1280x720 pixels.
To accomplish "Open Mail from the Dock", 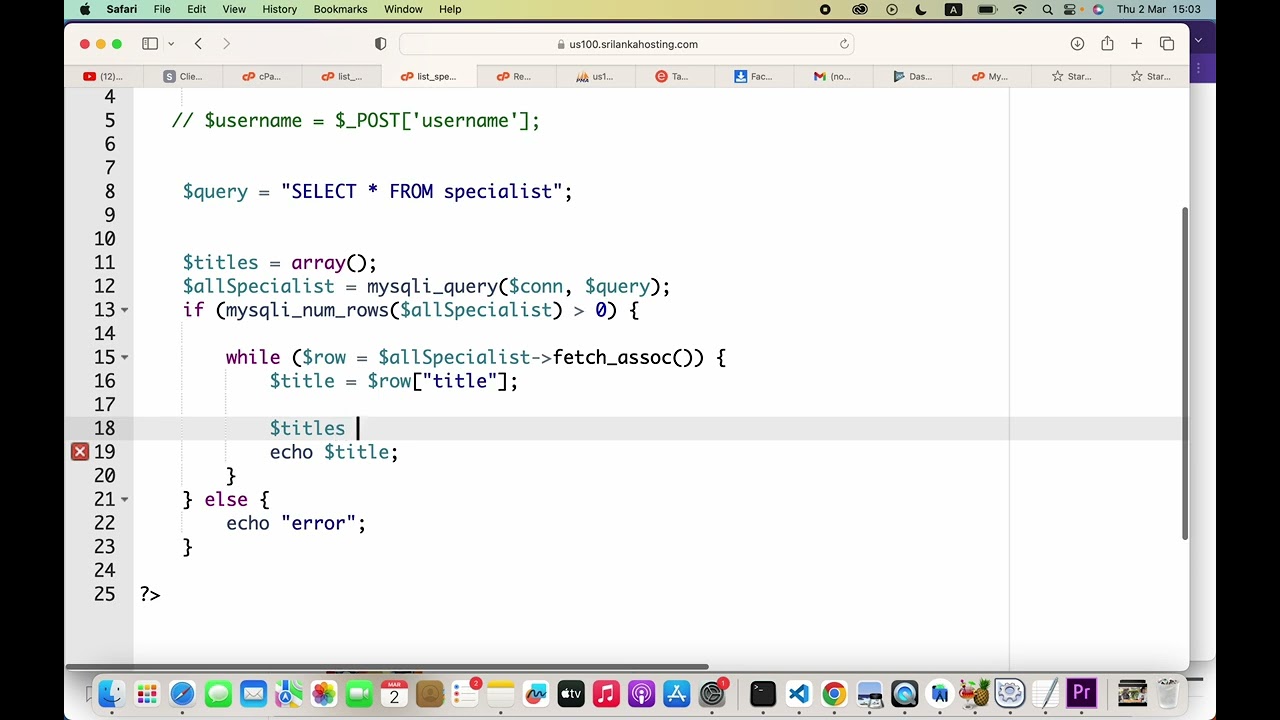I will click(x=253, y=693).
